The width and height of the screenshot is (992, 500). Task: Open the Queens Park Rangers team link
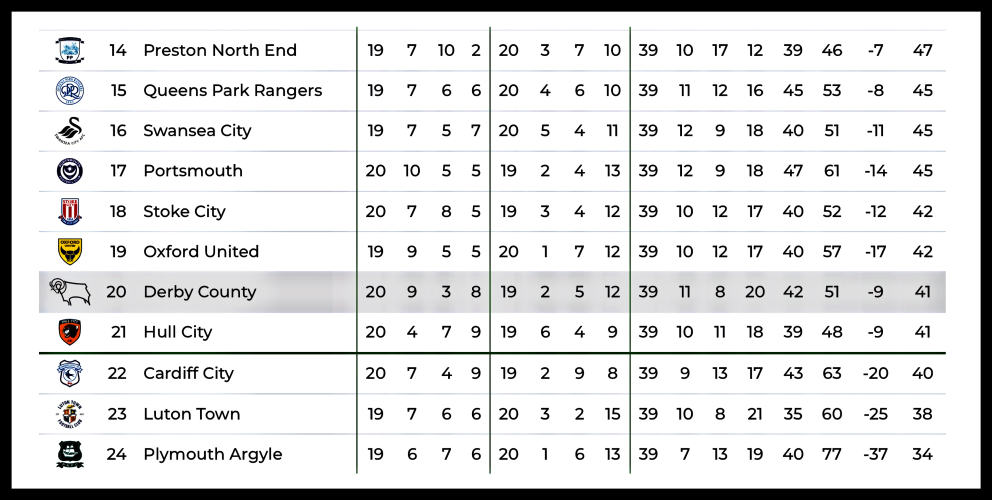[x=232, y=90]
